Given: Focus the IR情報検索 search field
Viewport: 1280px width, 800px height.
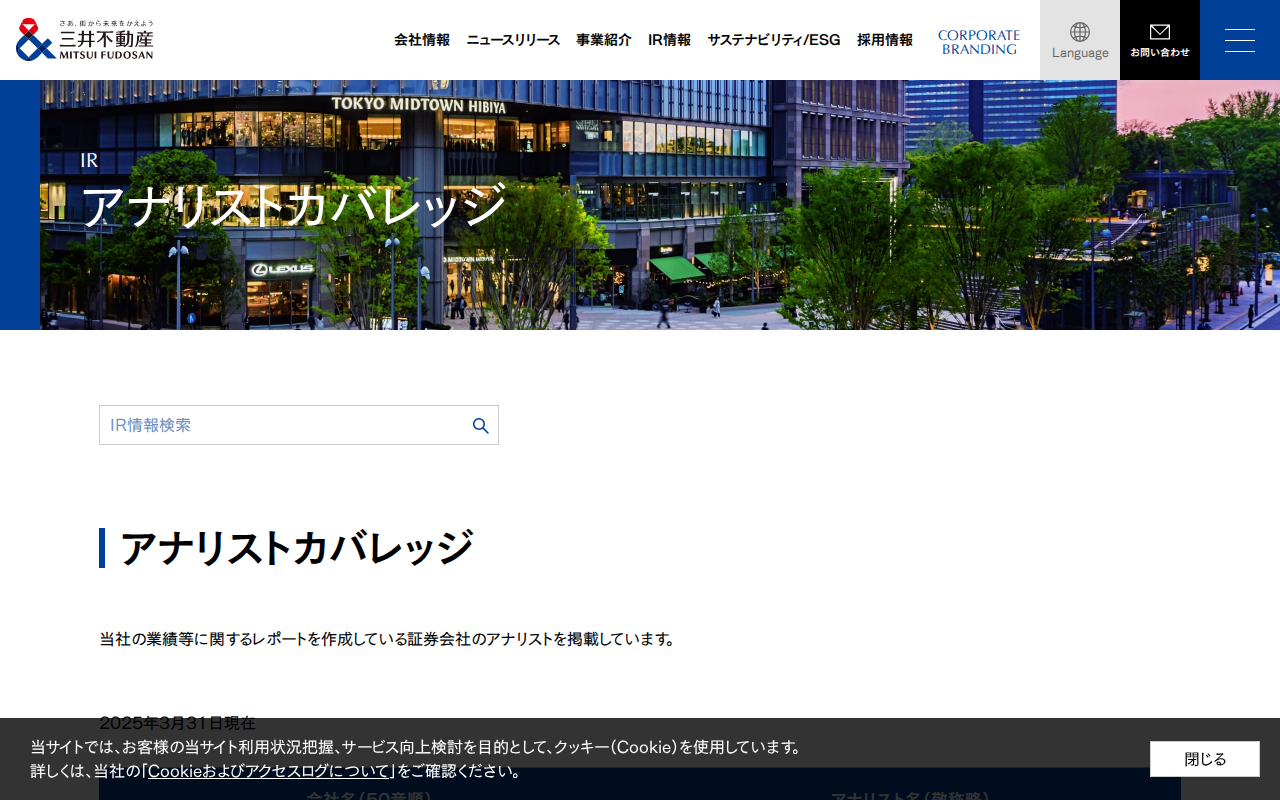Looking at the screenshot, I should click(x=299, y=425).
